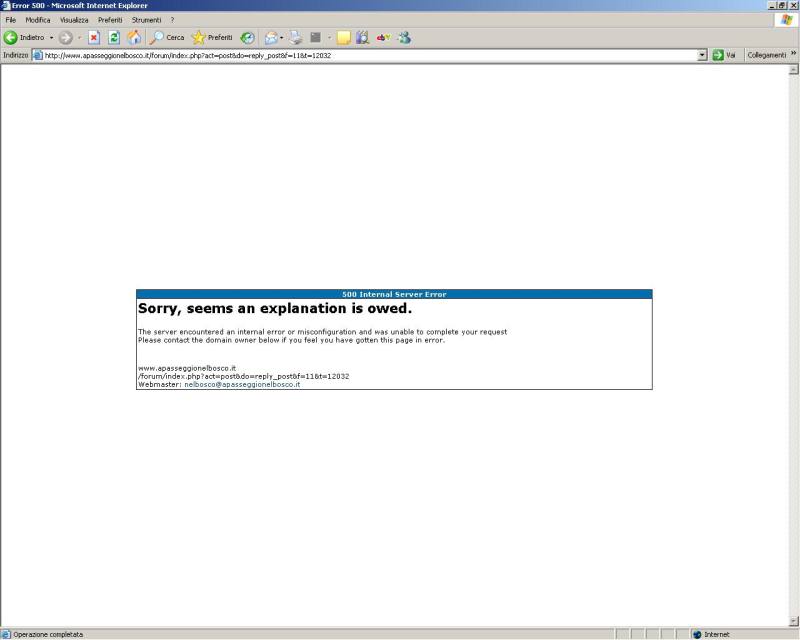Expand the Indietro back history dropdown arrow
The image size is (800, 640).
click(51, 38)
